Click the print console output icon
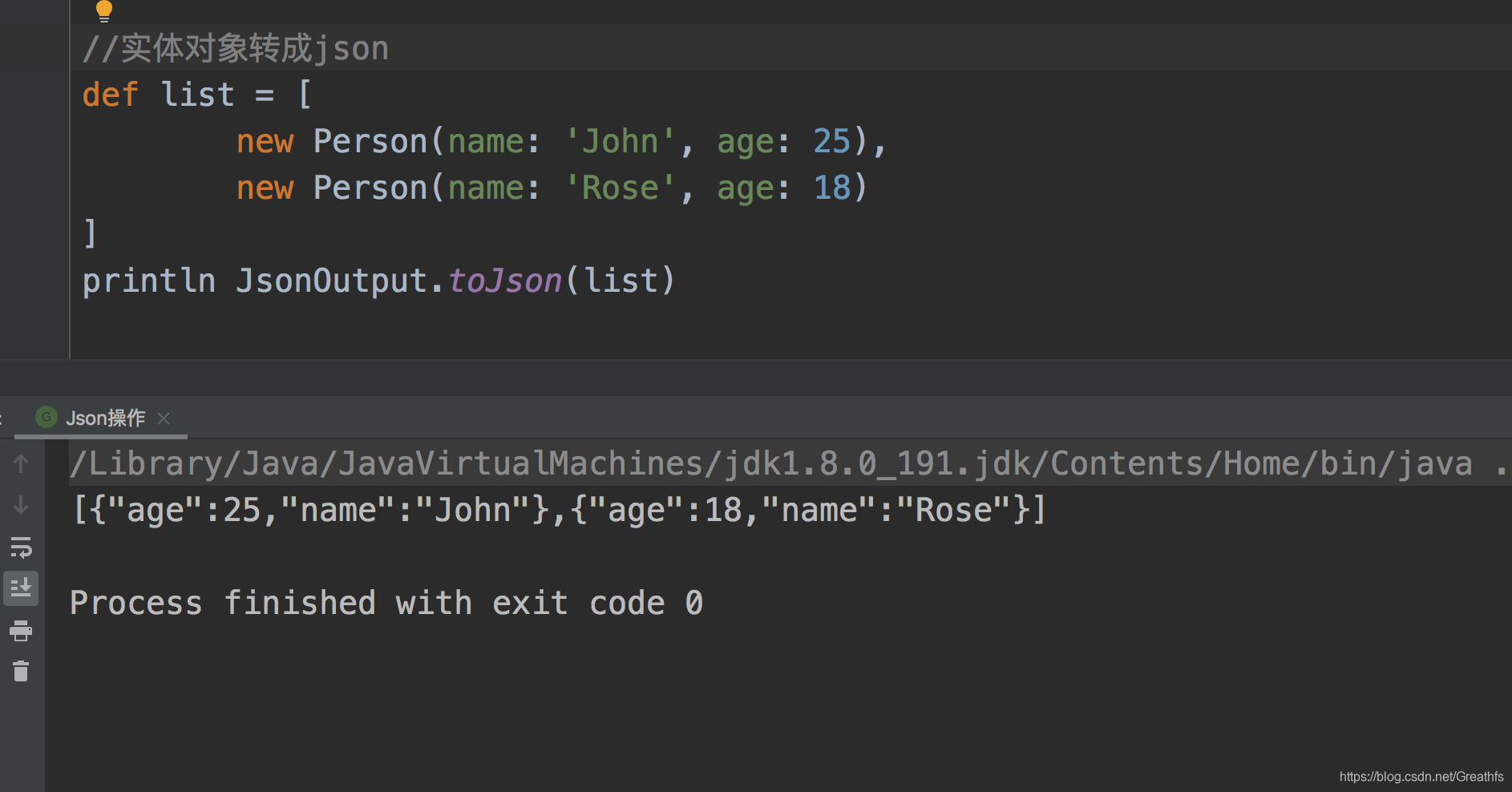Viewport: 1512px width, 792px height. (21, 631)
